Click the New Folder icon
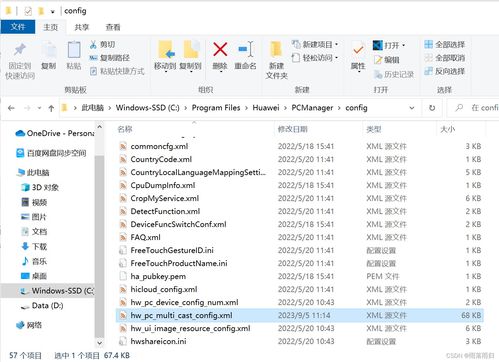The height and width of the screenshot is (362, 499). pos(276,50)
